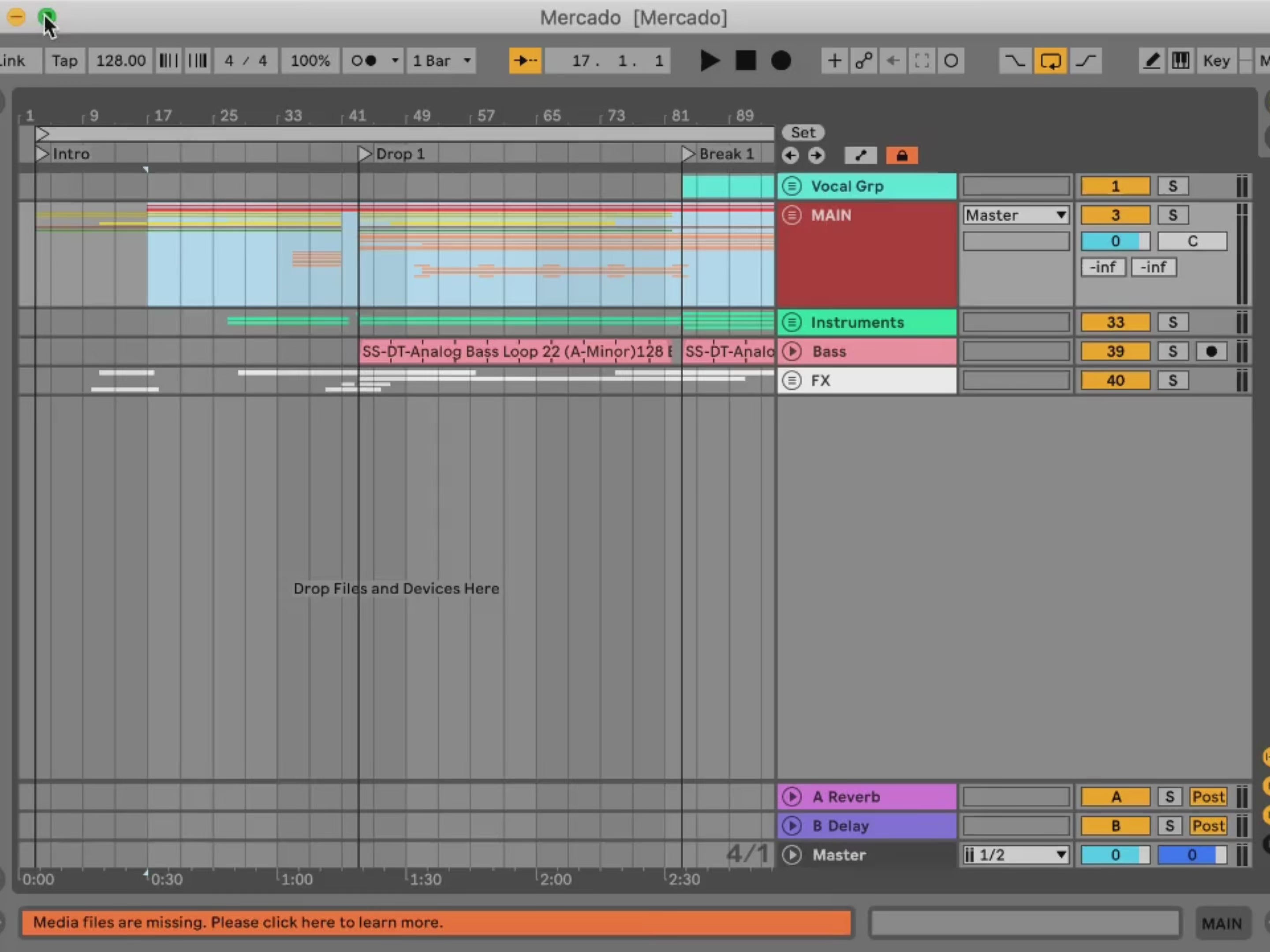Image resolution: width=1270 pixels, height=952 pixels.
Task: Click Capture MIDI bracket icon
Action: 922,61
